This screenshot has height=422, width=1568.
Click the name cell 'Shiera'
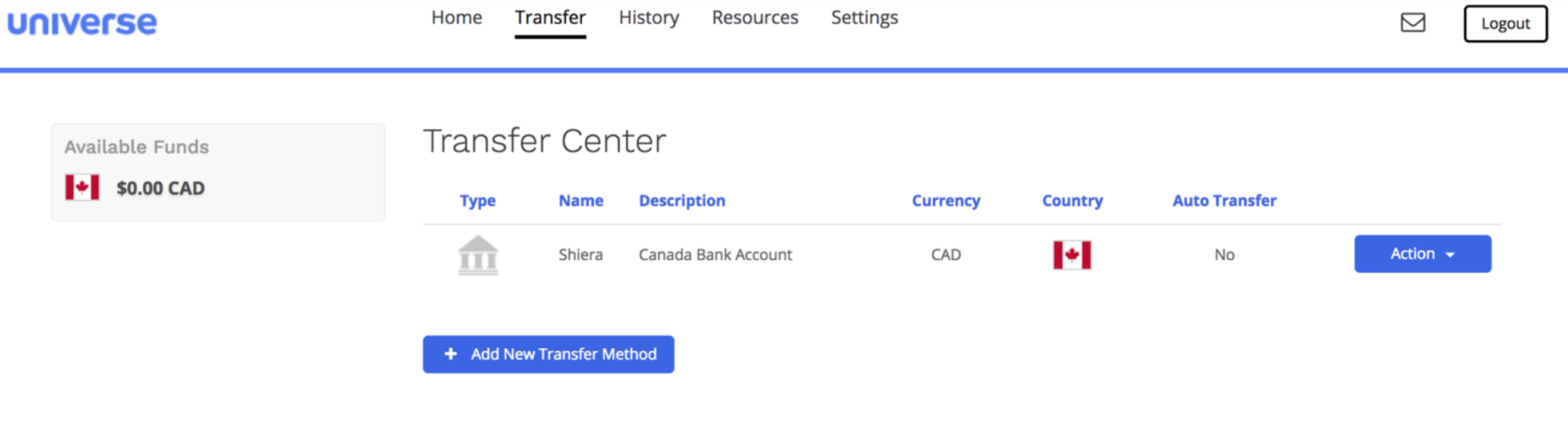(x=581, y=254)
